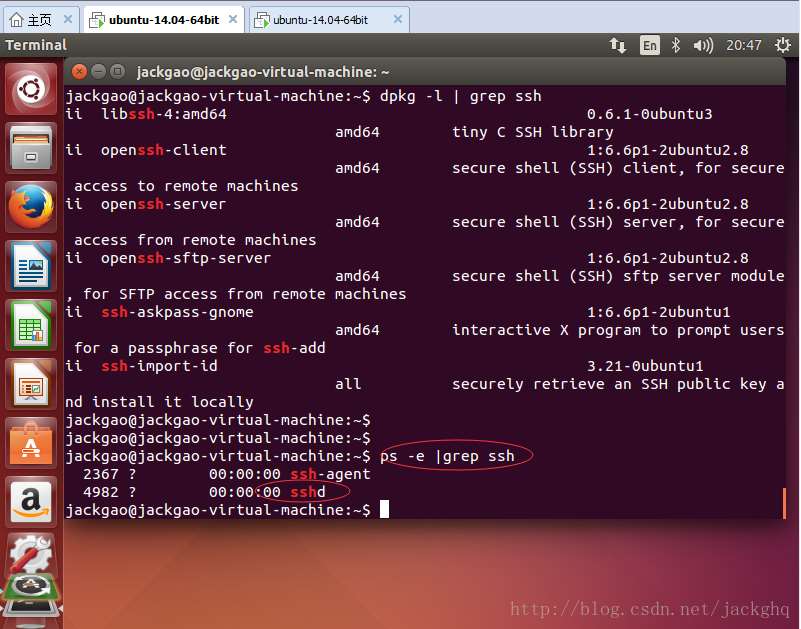Minimize the terminal window

(x=99, y=72)
